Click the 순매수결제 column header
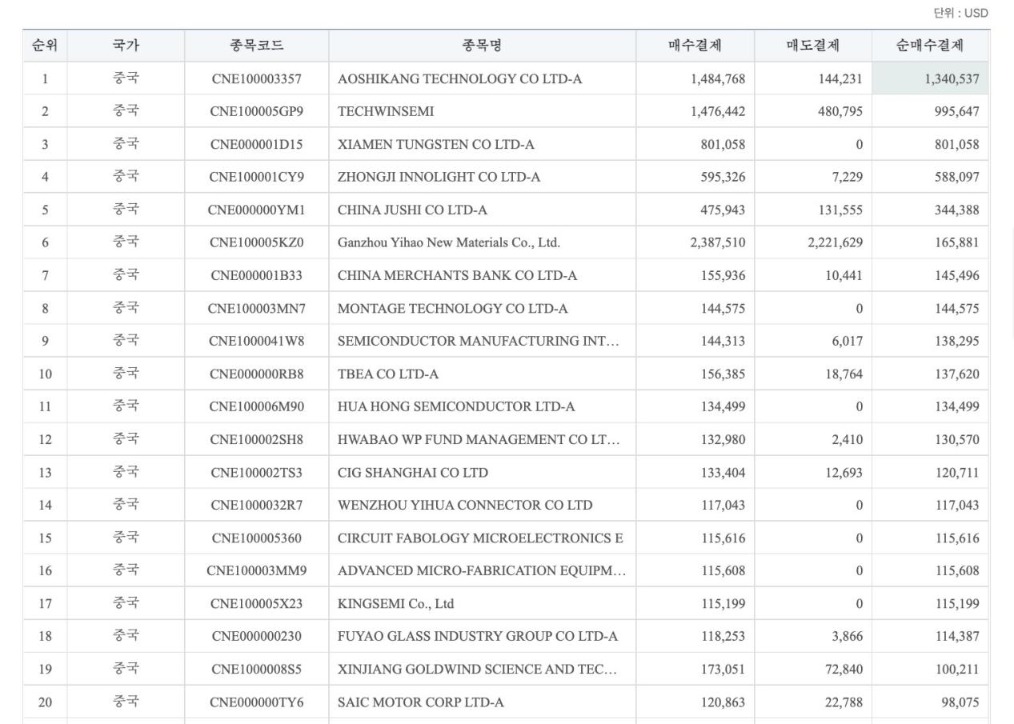The image size is (1014, 724). (x=930, y=45)
